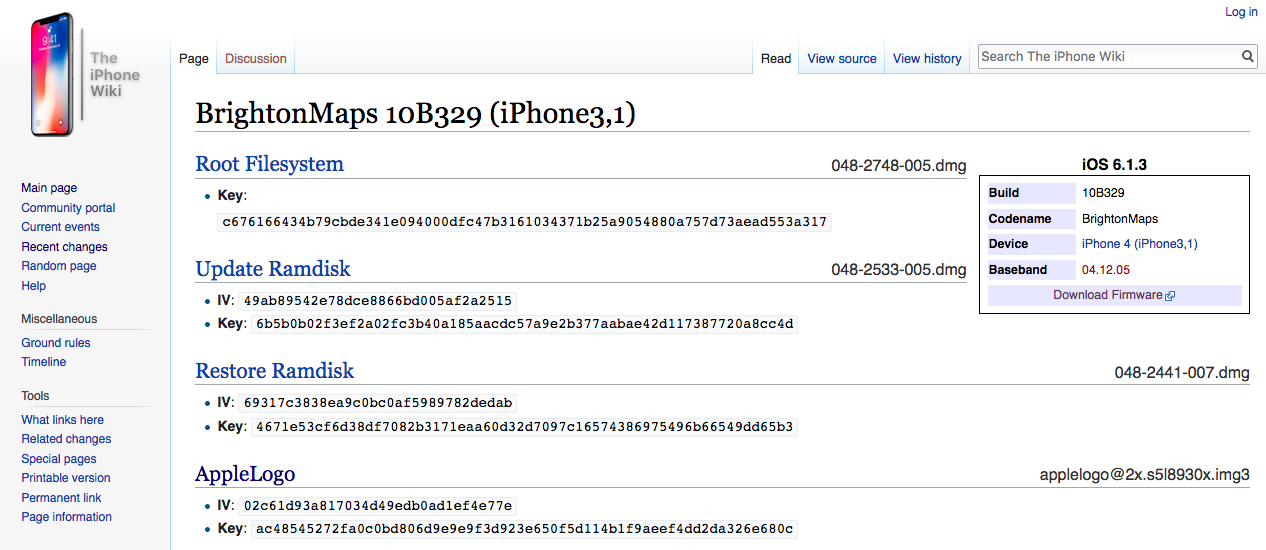Click the iPhone Wiki logo image
This screenshot has width=1266, height=550.
pyautogui.click(x=85, y=75)
